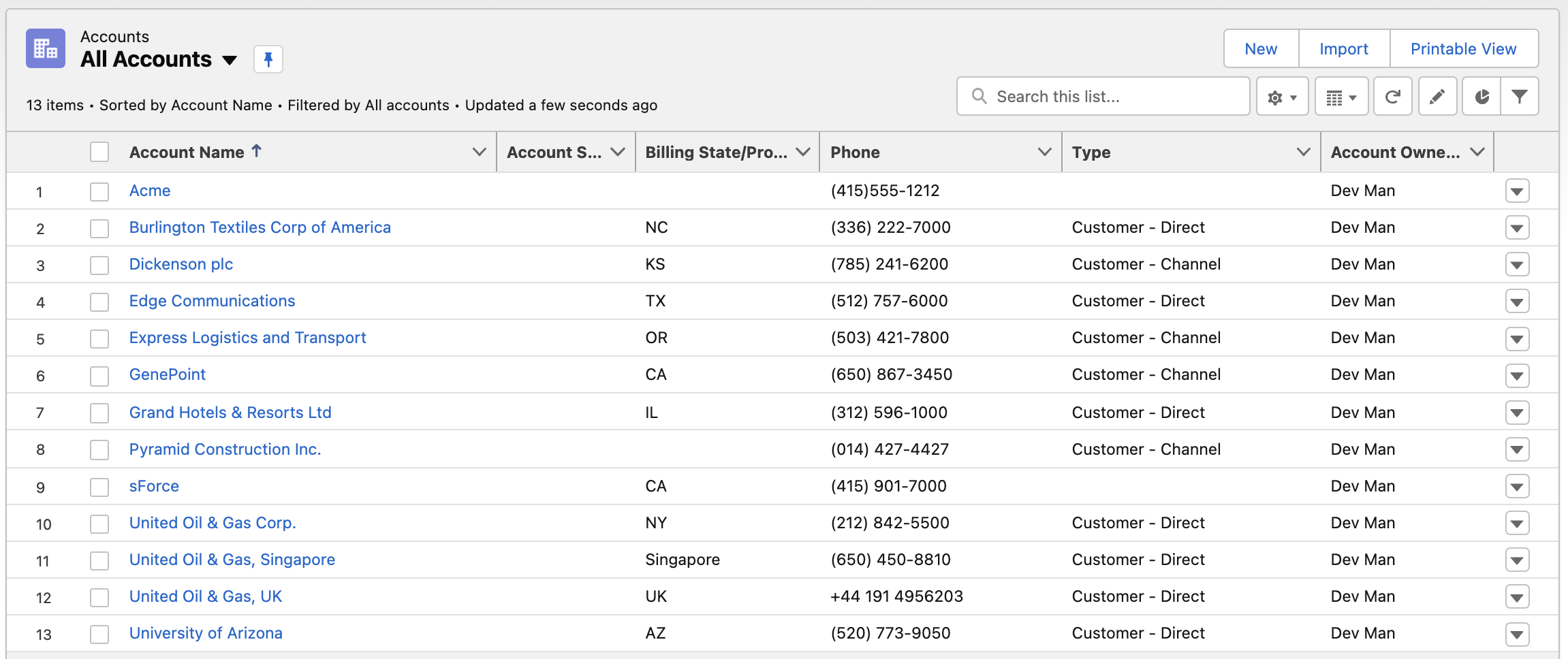Screen dimensions: 1568x659
Task: Open row actions for Burlington Textiles
Action: coord(1517,228)
